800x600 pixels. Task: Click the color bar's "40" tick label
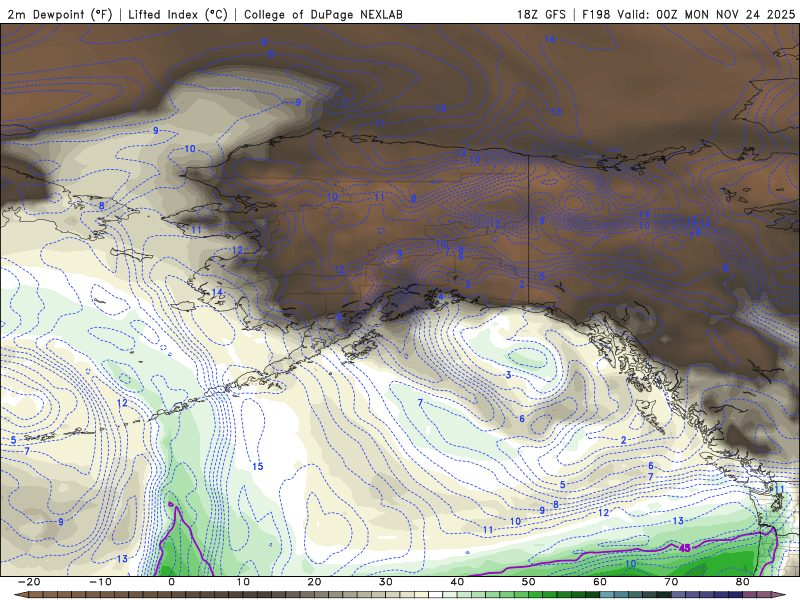[457, 582]
